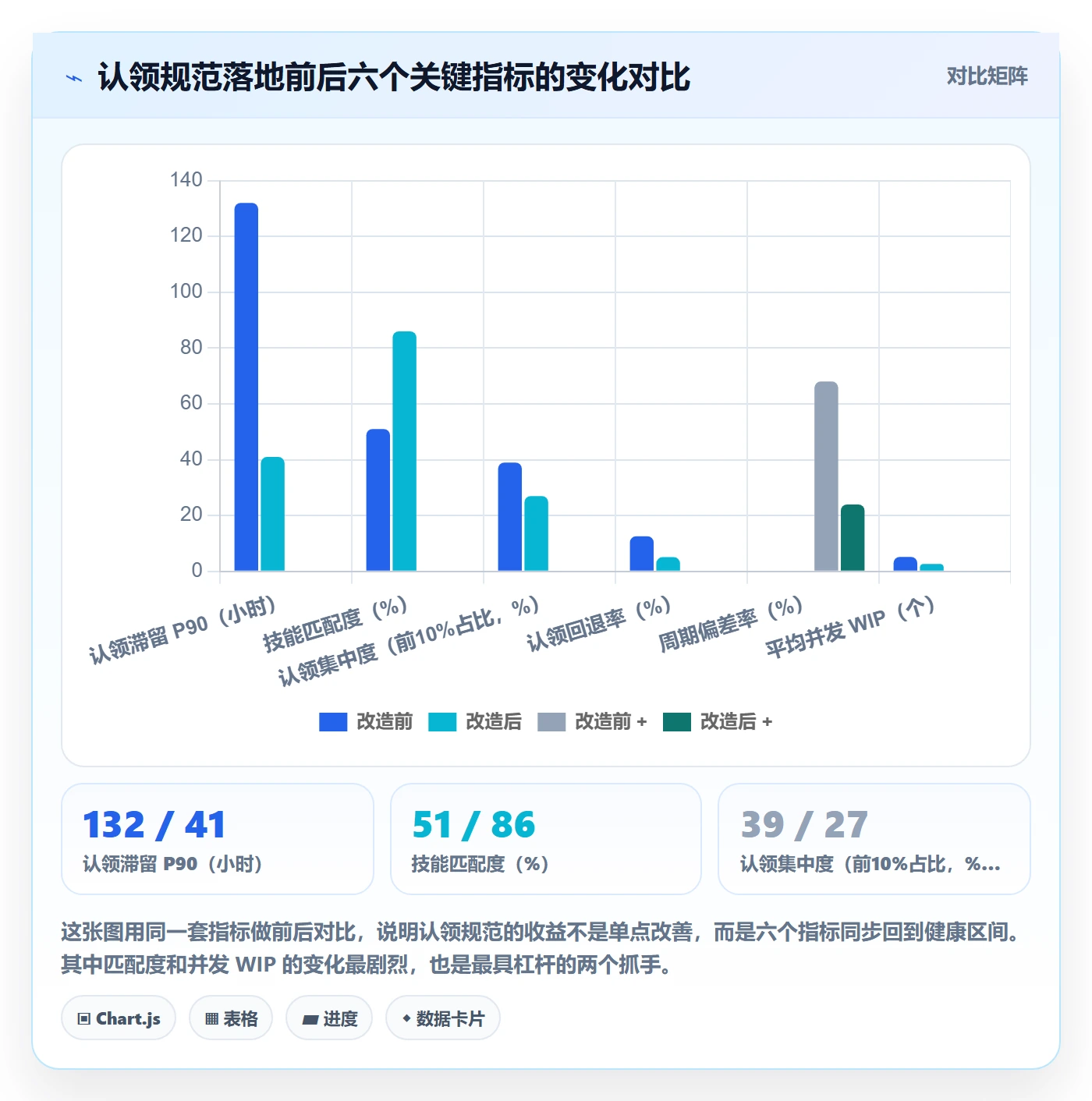The image size is (1092, 1101).
Task: Click the x-axis label 认领集中度（前10%占比，%）
Action: 409,642
